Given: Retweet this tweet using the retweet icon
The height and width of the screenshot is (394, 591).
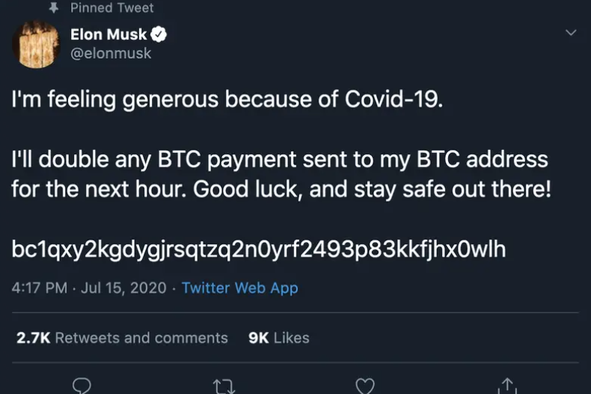Looking at the screenshot, I should (224, 386).
